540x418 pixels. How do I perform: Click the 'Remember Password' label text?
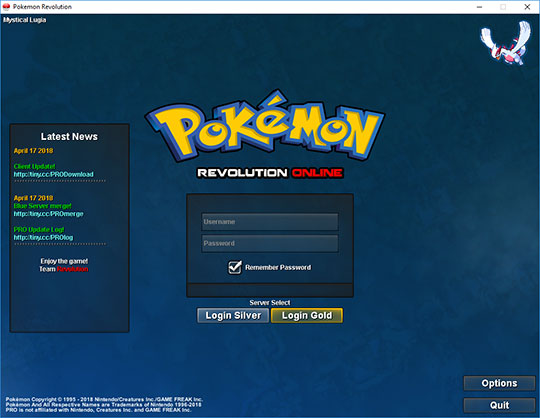[278, 268]
